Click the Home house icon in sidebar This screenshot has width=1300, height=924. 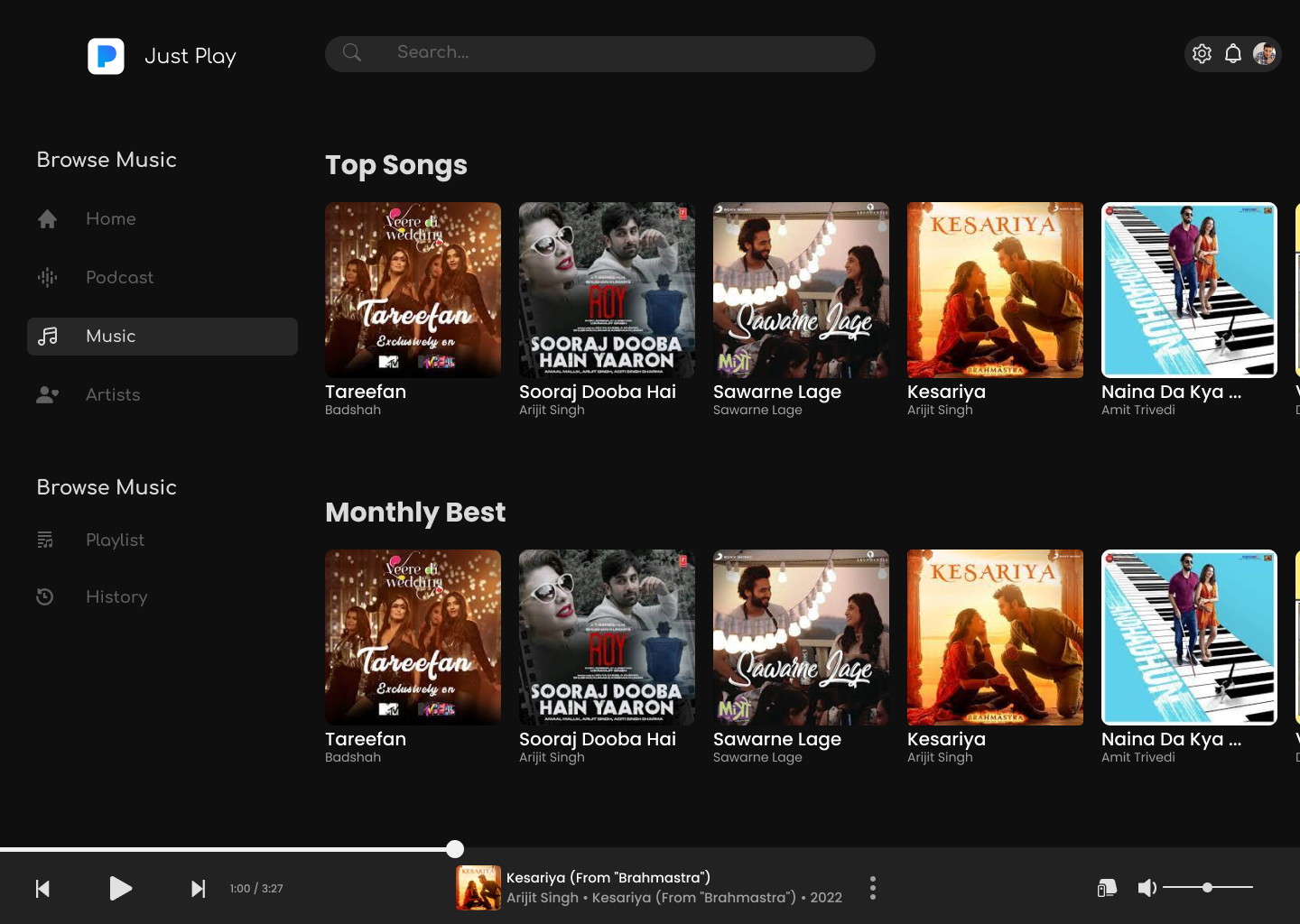48,219
